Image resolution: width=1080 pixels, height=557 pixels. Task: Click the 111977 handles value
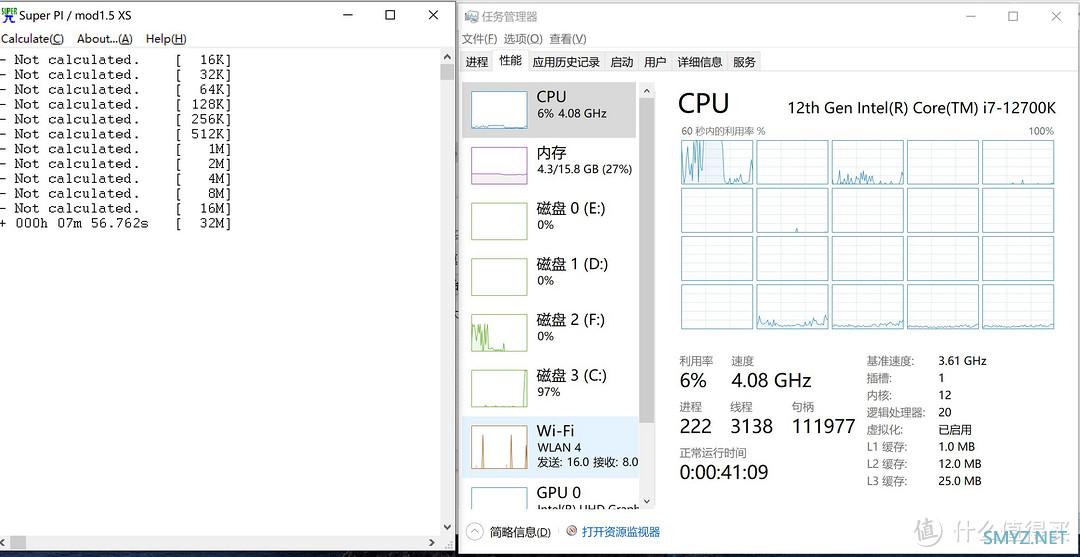pyautogui.click(x=823, y=427)
